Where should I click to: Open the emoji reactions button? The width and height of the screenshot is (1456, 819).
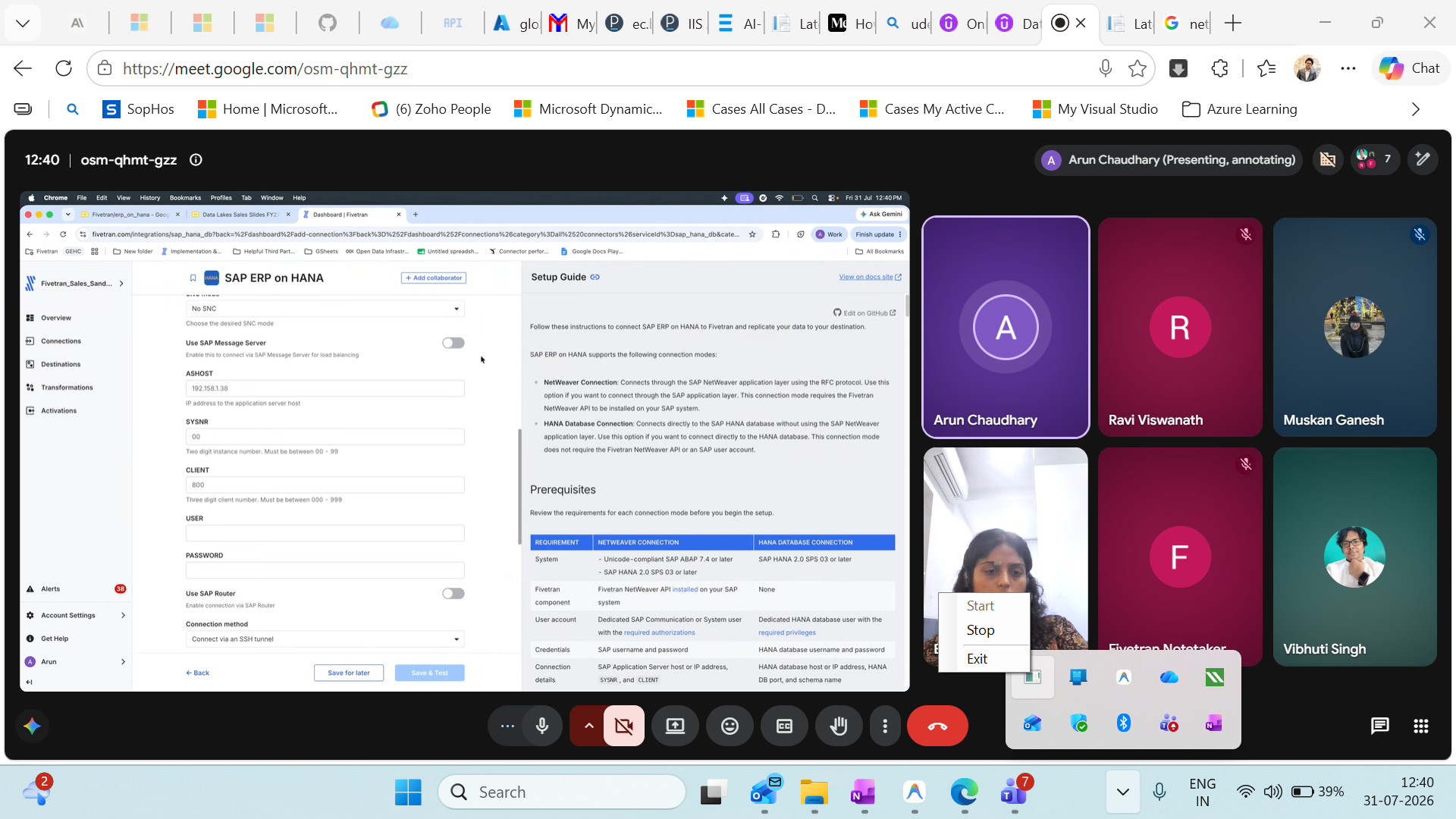[730, 726]
